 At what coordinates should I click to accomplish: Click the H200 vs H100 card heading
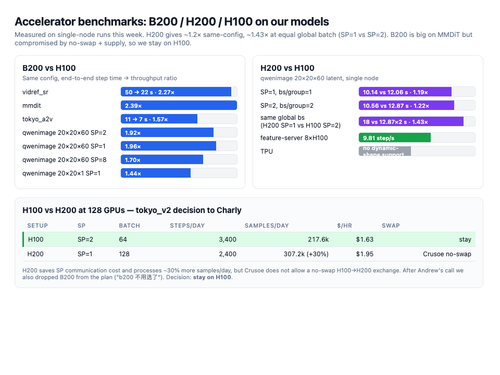coord(287,68)
